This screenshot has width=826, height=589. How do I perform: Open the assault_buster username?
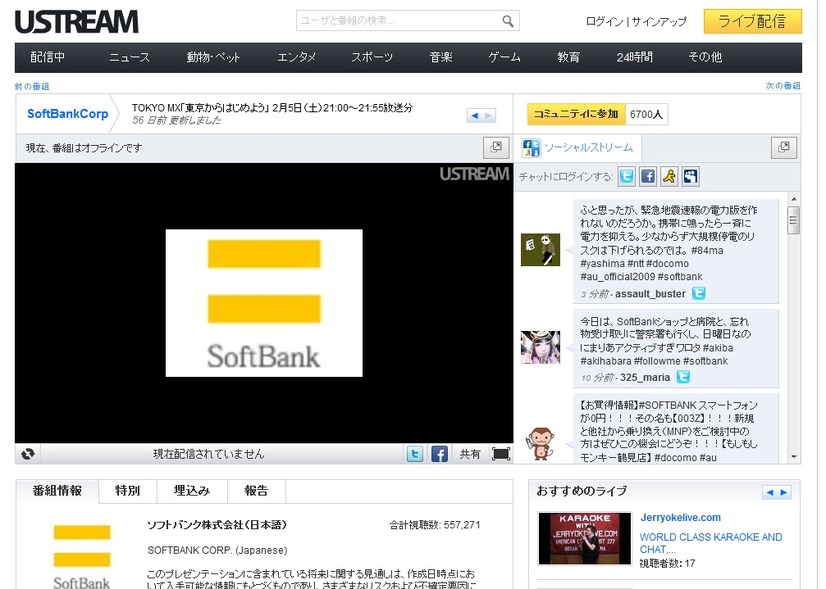pyautogui.click(x=650, y=294)
